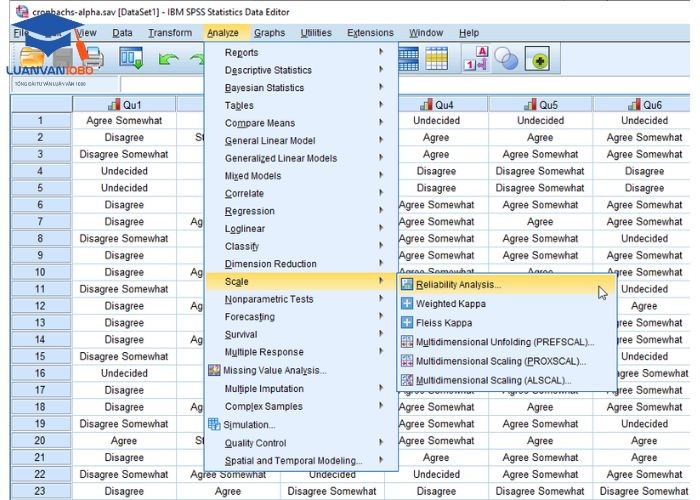Open the Loglinear menu item
The image size is (700, 500).
coord(245,229)
